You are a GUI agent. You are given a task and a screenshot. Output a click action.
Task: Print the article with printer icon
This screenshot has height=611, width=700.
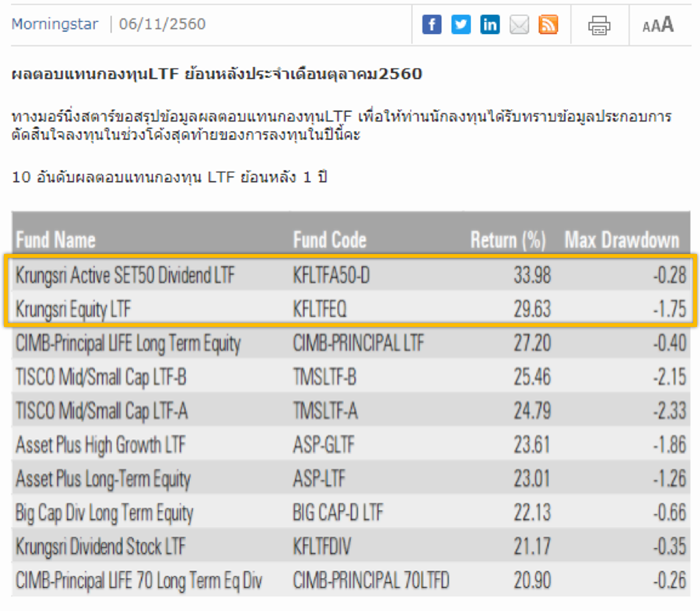[x=599, y=26]
